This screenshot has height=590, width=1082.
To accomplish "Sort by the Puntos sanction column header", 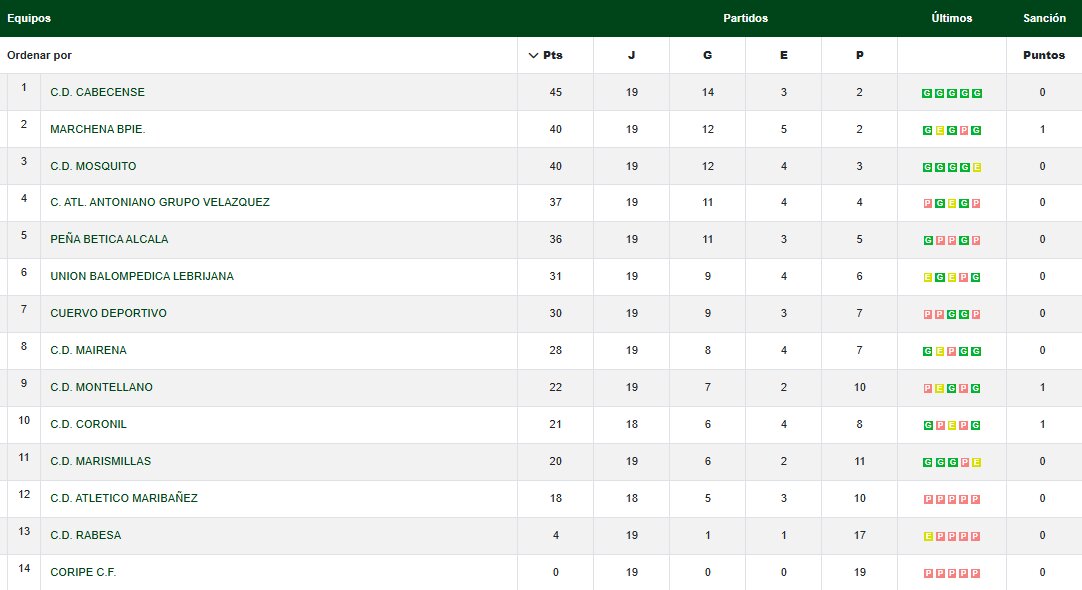I will pos(1043,55).
